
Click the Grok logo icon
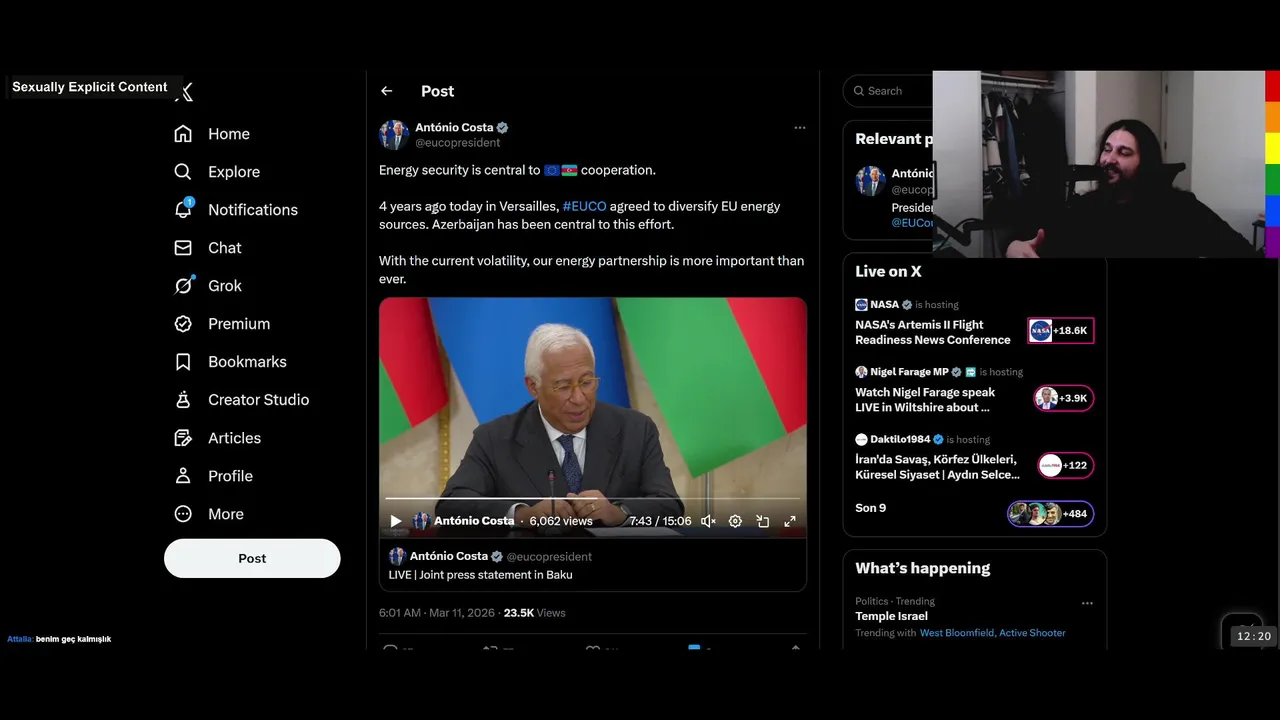pyautogui.click(x=183, y=286)
